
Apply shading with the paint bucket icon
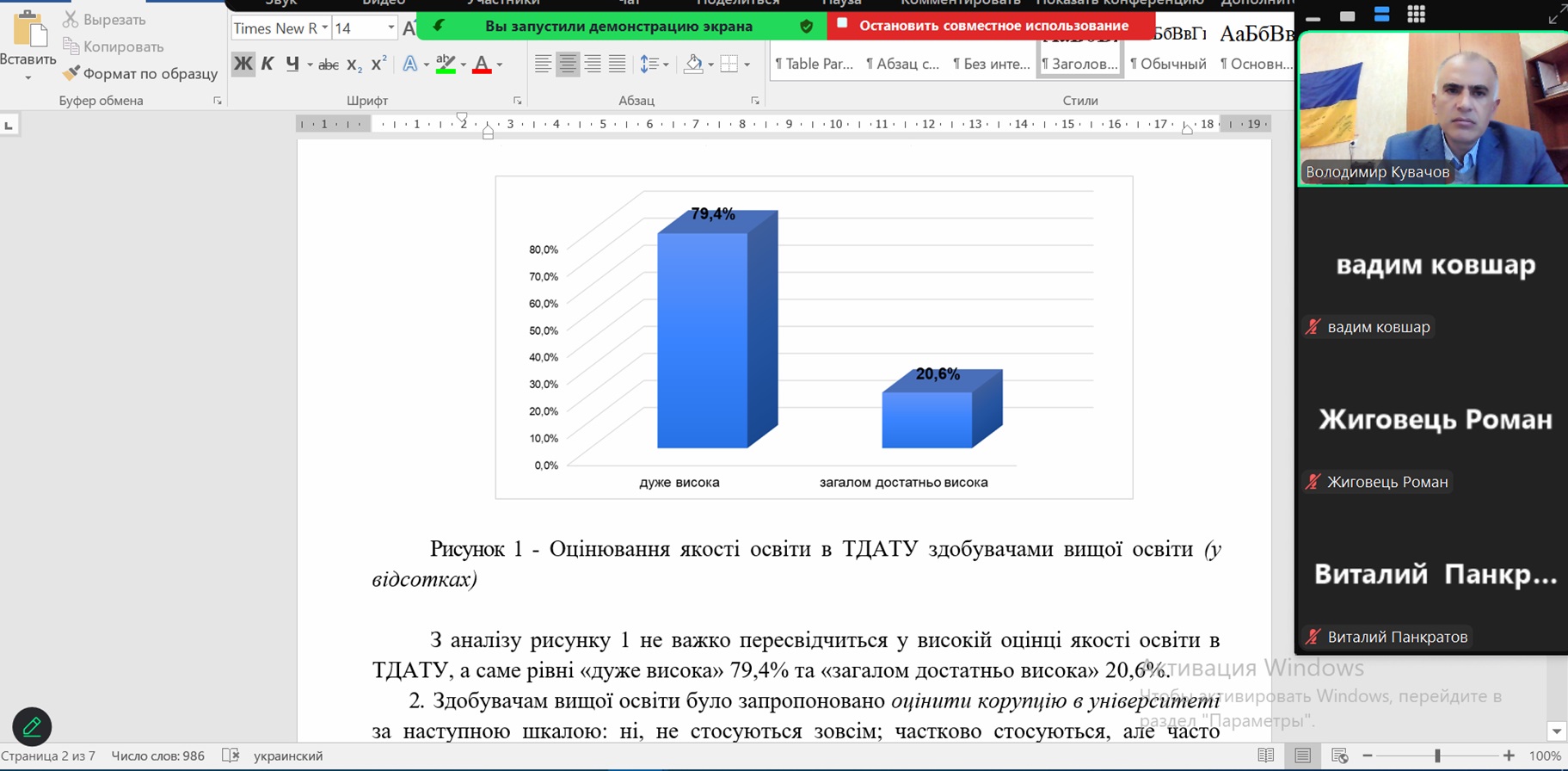coord(693,64)
